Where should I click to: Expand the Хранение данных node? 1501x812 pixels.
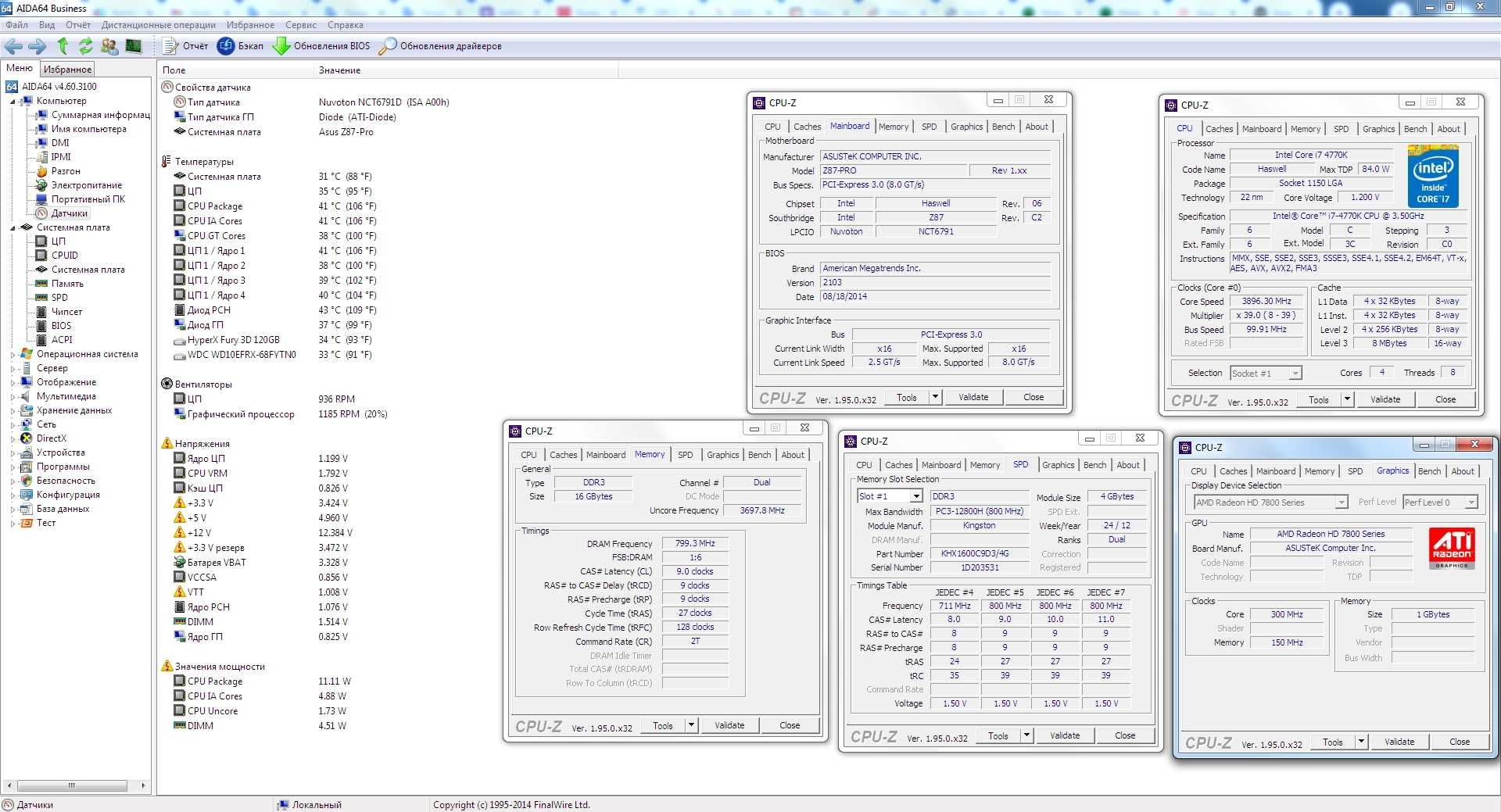[x=13, y=411]
